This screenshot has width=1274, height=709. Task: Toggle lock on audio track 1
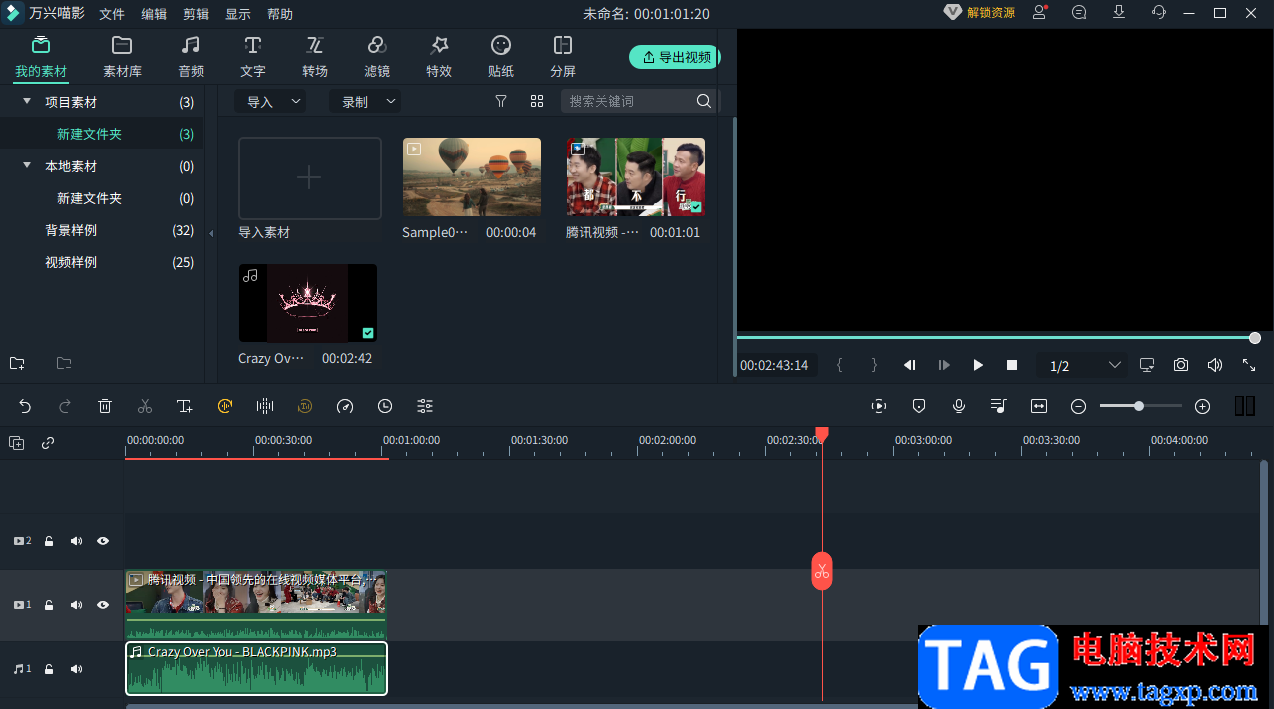pyautogui.click(x=48, y=669)
